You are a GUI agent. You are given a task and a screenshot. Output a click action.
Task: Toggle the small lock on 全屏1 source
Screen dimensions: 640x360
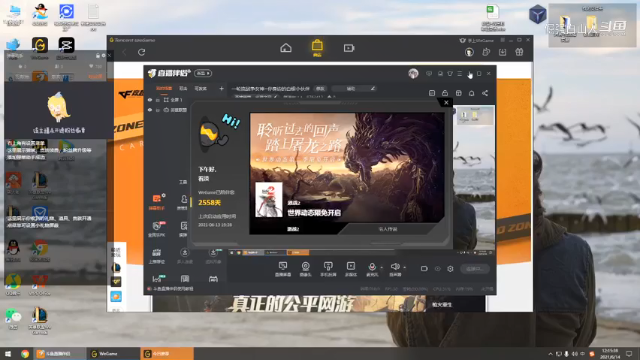(x=158, y=100)
